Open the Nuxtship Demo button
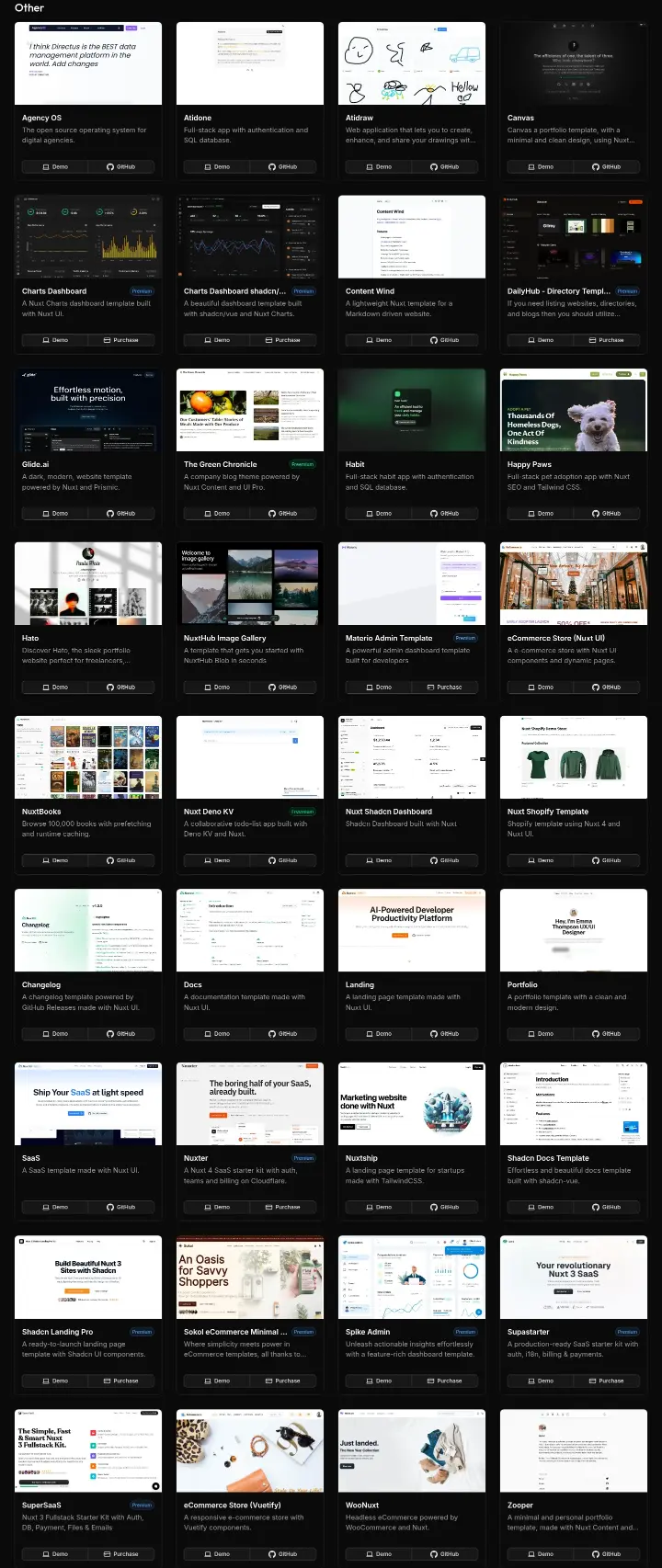The image size is (662, 1568). click(379, 1208)
